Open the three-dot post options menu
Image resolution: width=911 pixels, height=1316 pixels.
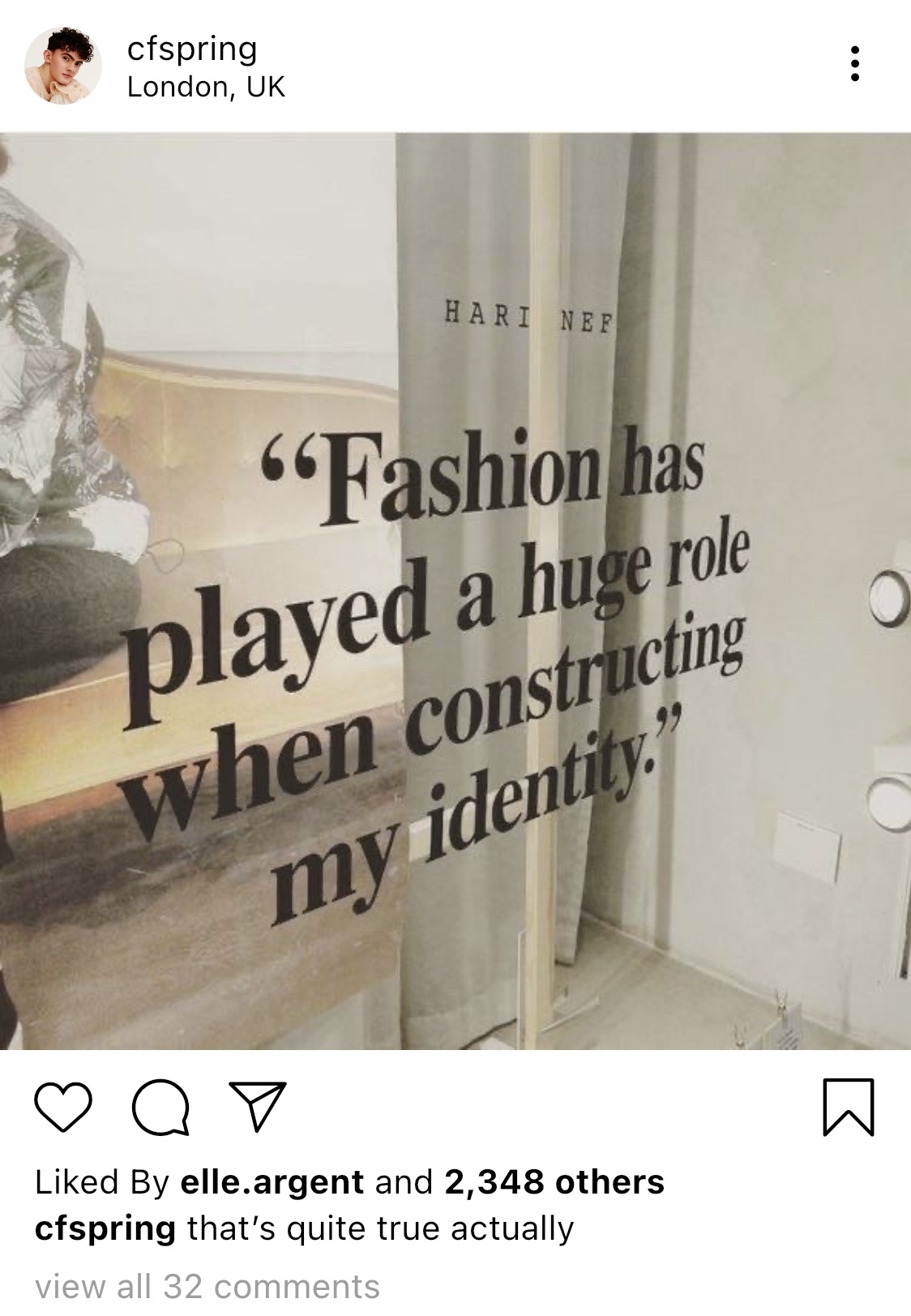point(854,63)
